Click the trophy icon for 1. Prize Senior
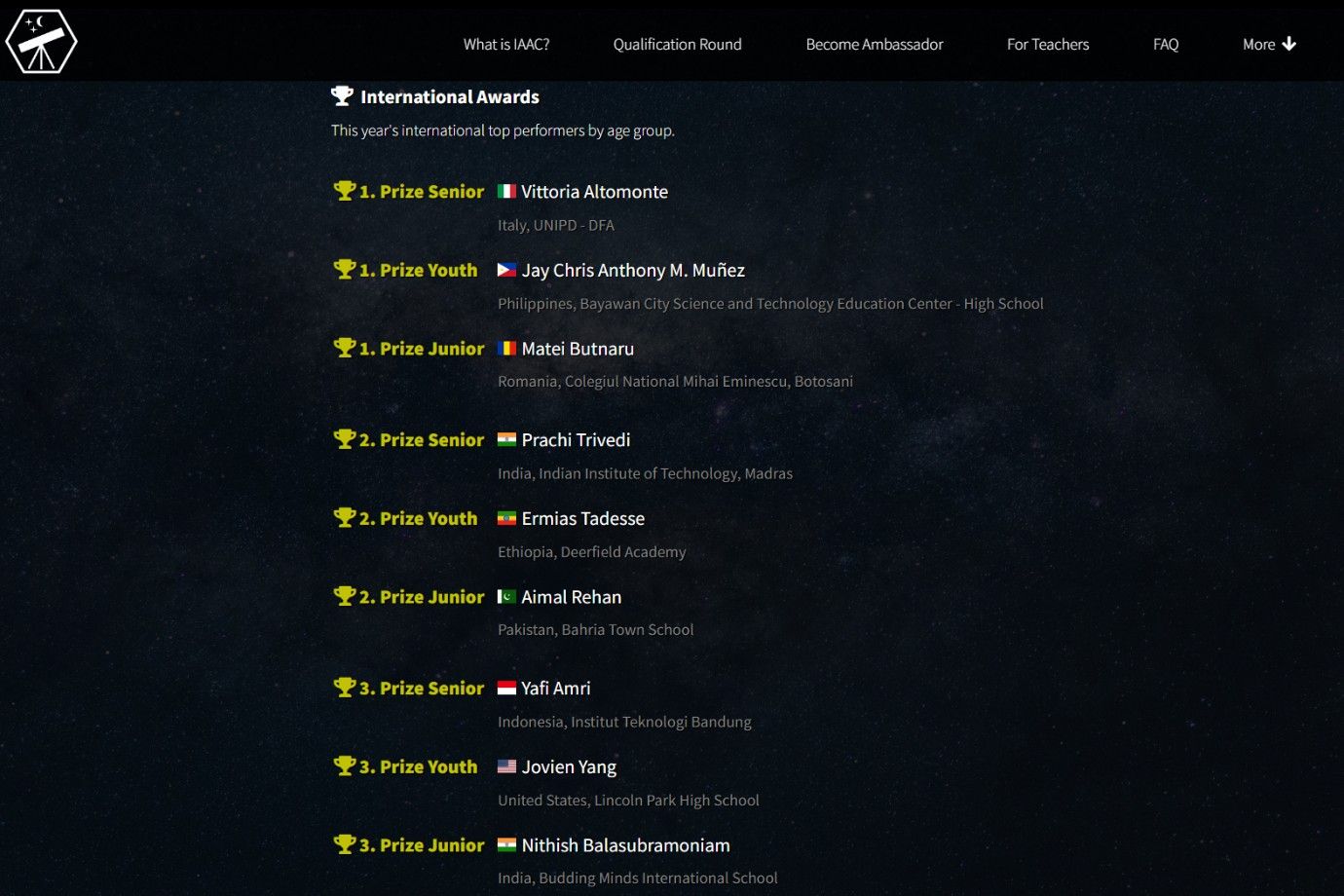Viewport: 1344px width, 896px height. 344,191
